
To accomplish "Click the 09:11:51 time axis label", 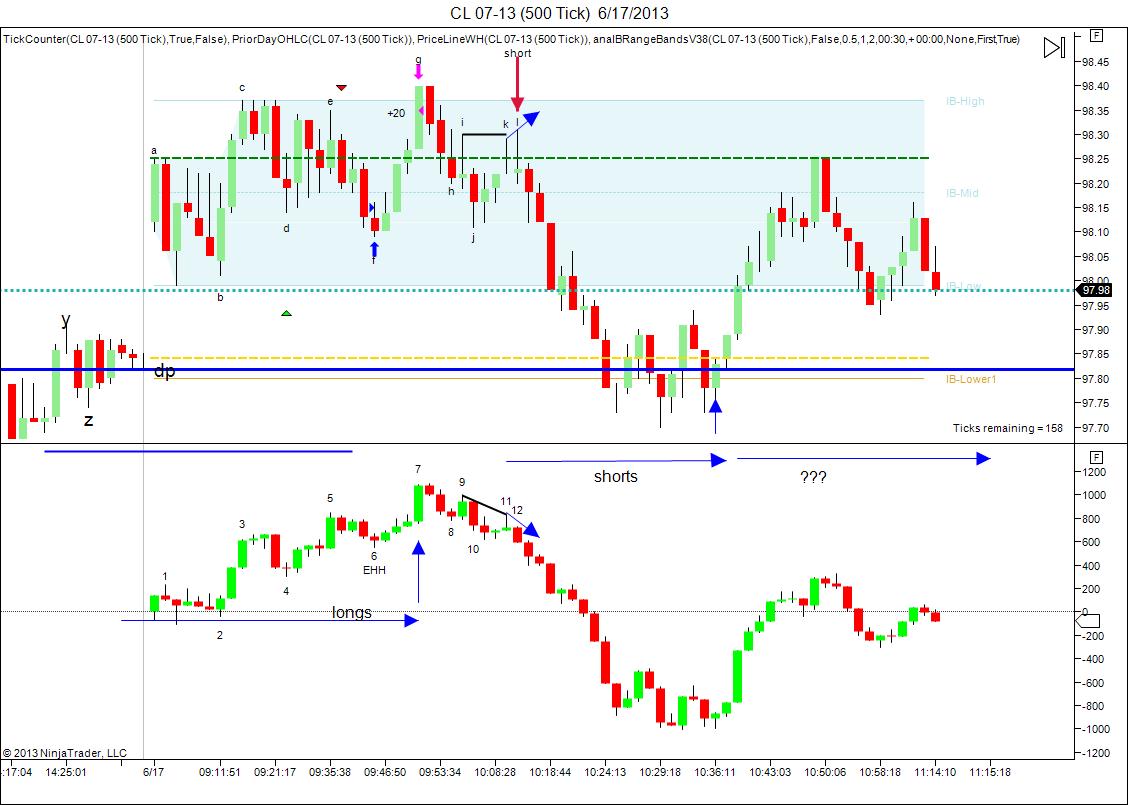I will pos(219,772).
